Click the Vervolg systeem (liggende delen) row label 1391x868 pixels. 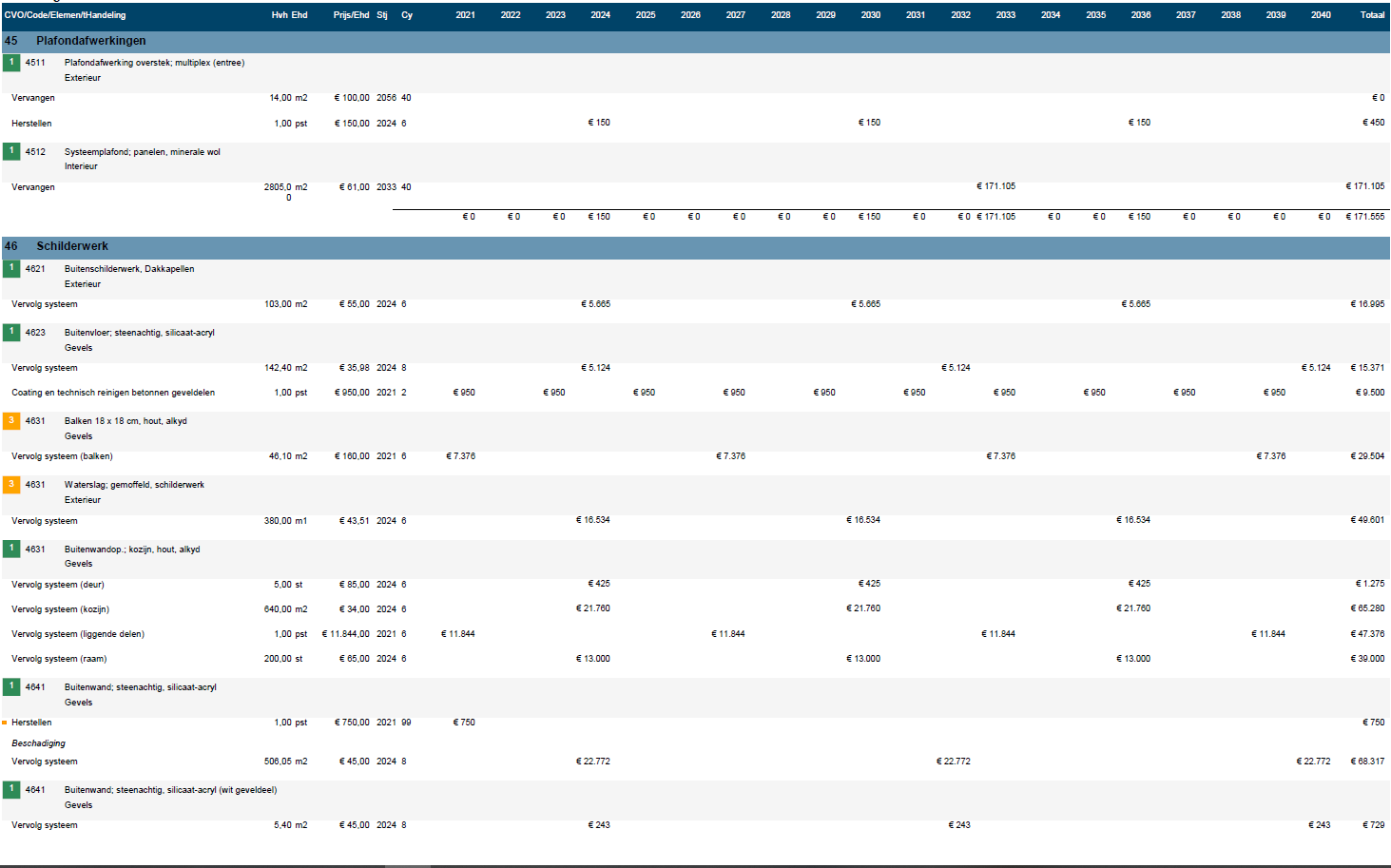[x=78, y=634]
